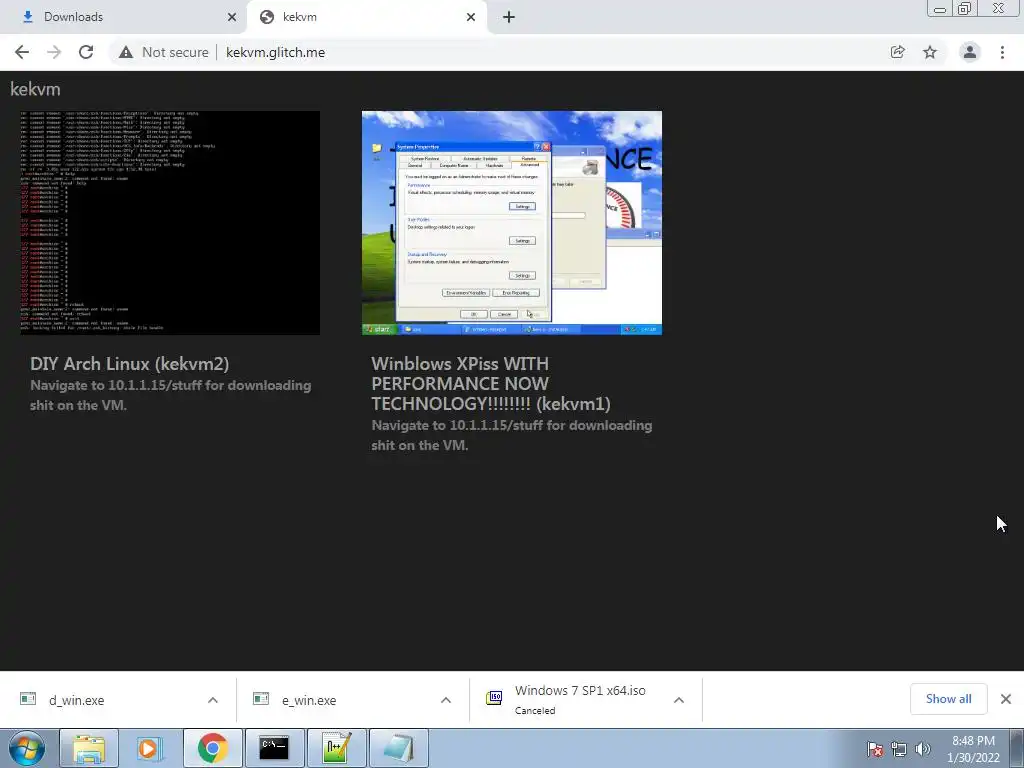
Task: Switch to the Downloads tab
Action: point(124,17)
